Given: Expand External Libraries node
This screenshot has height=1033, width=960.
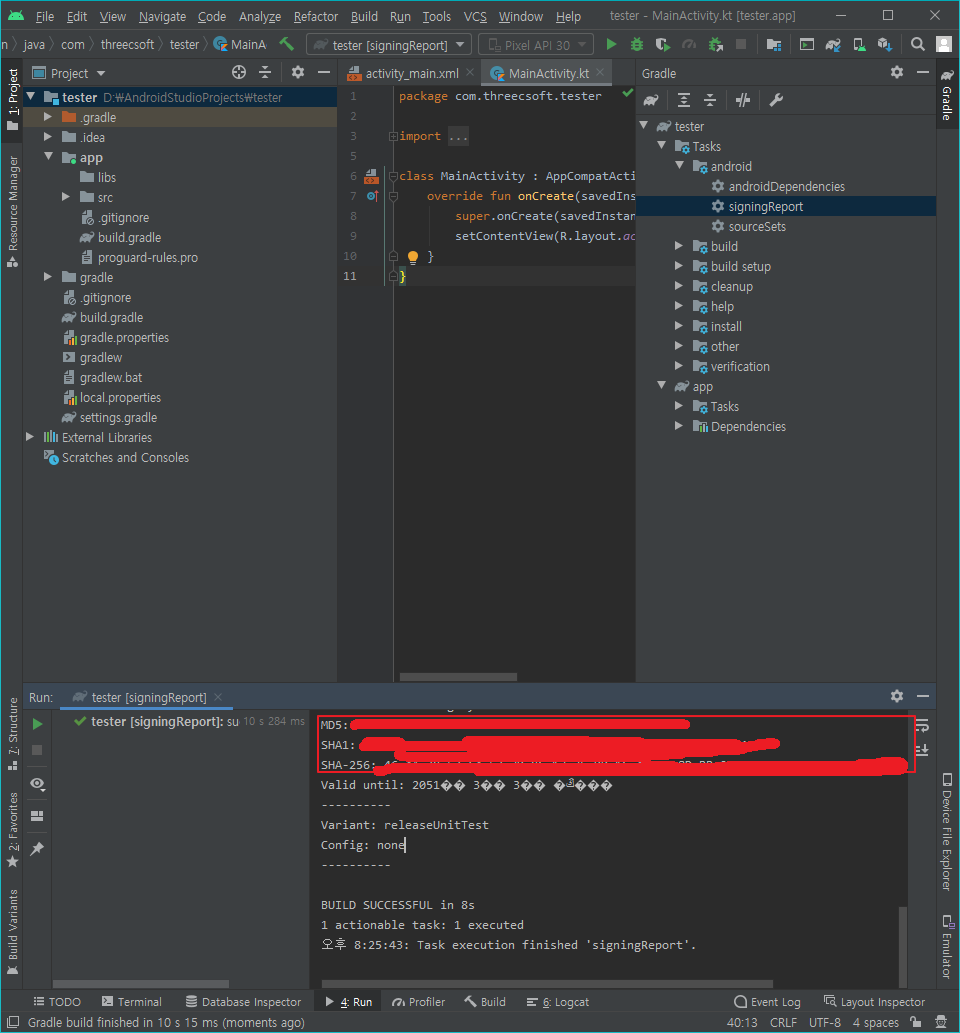Looking at the screenshot, I should (30, 437).
